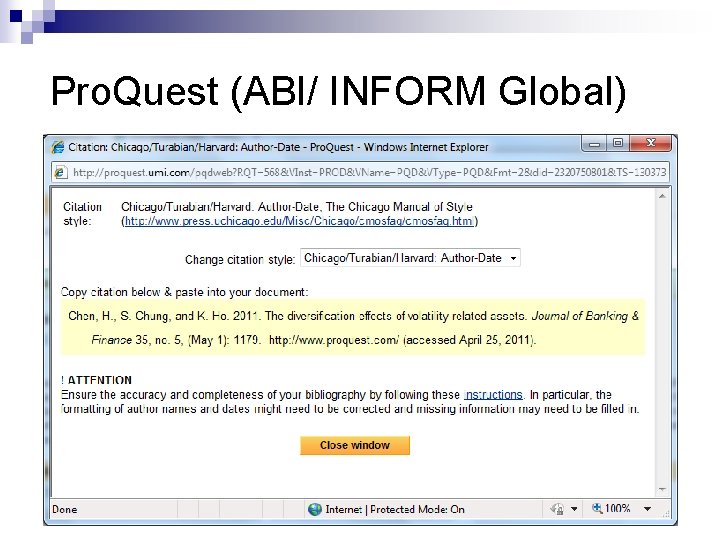720x540 pixels.
Task: Click the Close window button
Action: click(355, 445)
